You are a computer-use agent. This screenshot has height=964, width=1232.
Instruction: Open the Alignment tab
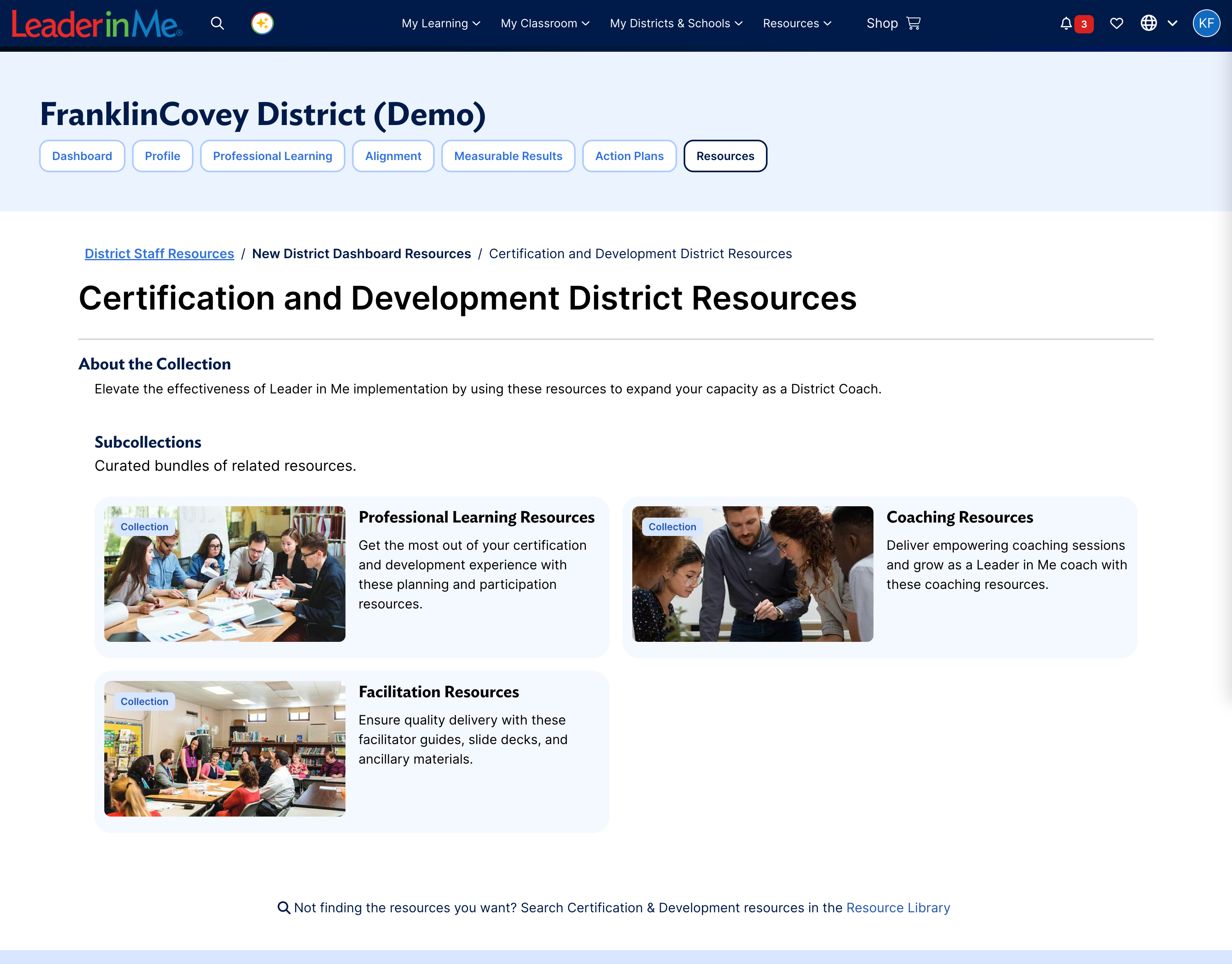(x=393, y=156)
